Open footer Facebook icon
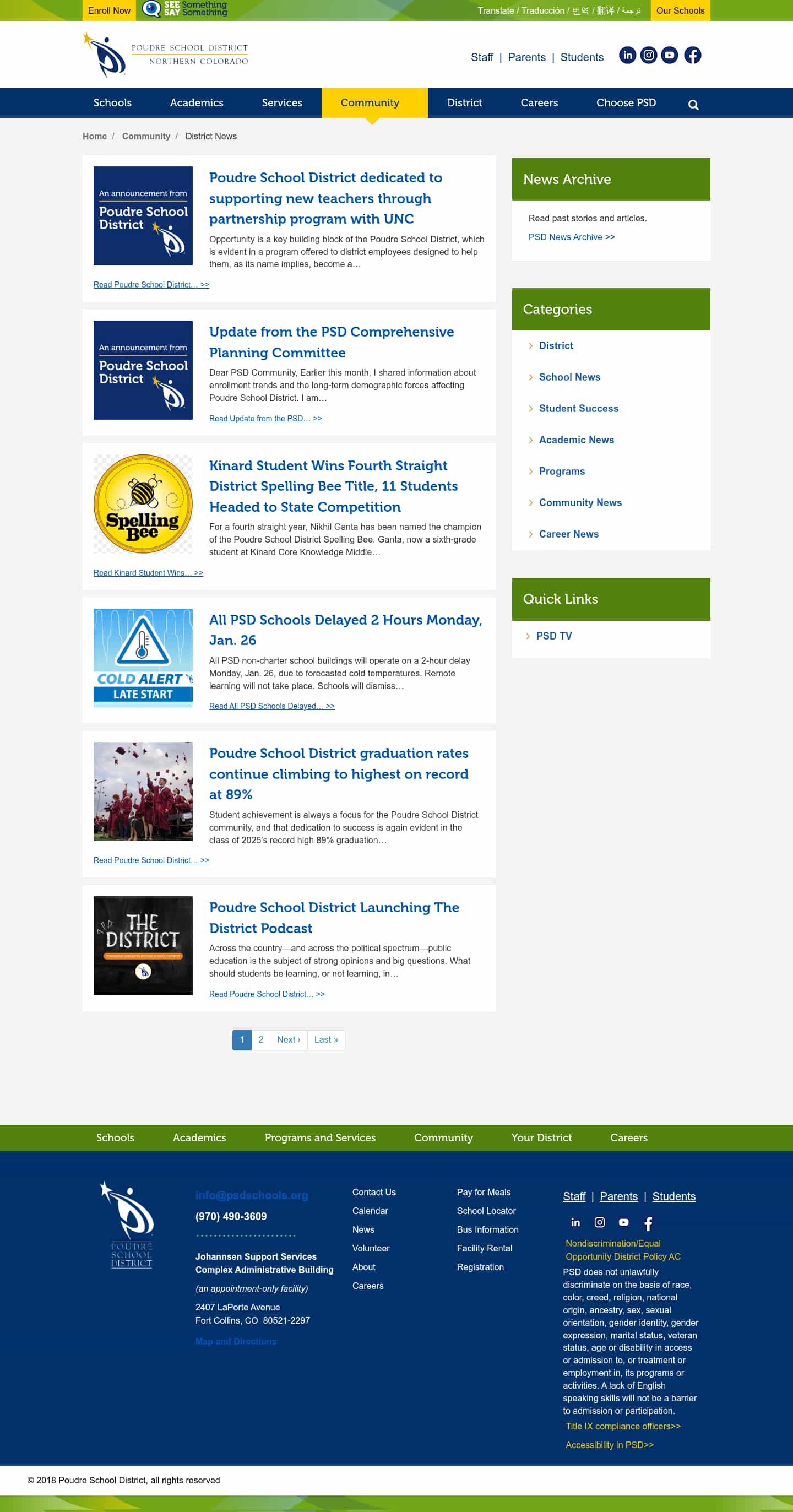793x1512 pixels. (x=648, y=1223)
